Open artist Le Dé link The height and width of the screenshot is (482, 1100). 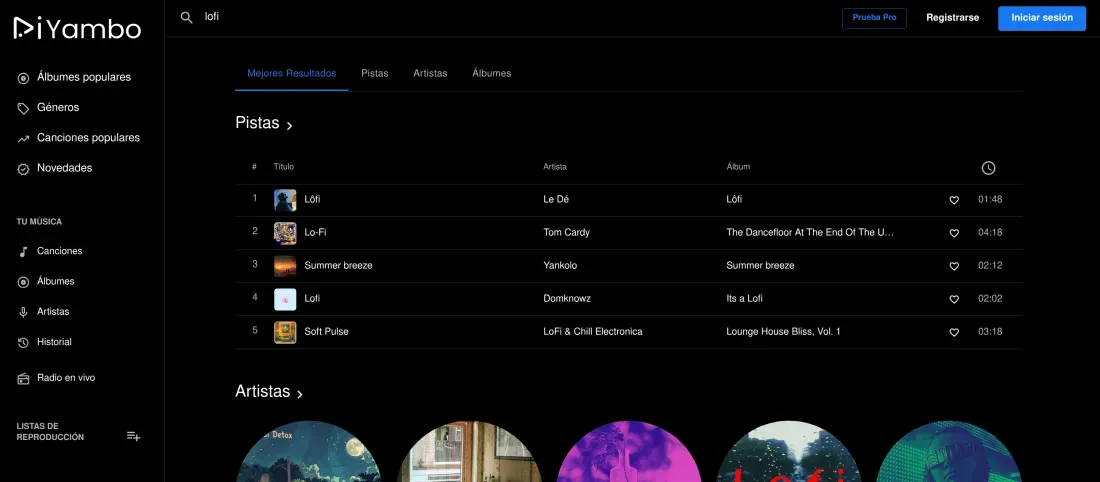[x=556, y=199]
